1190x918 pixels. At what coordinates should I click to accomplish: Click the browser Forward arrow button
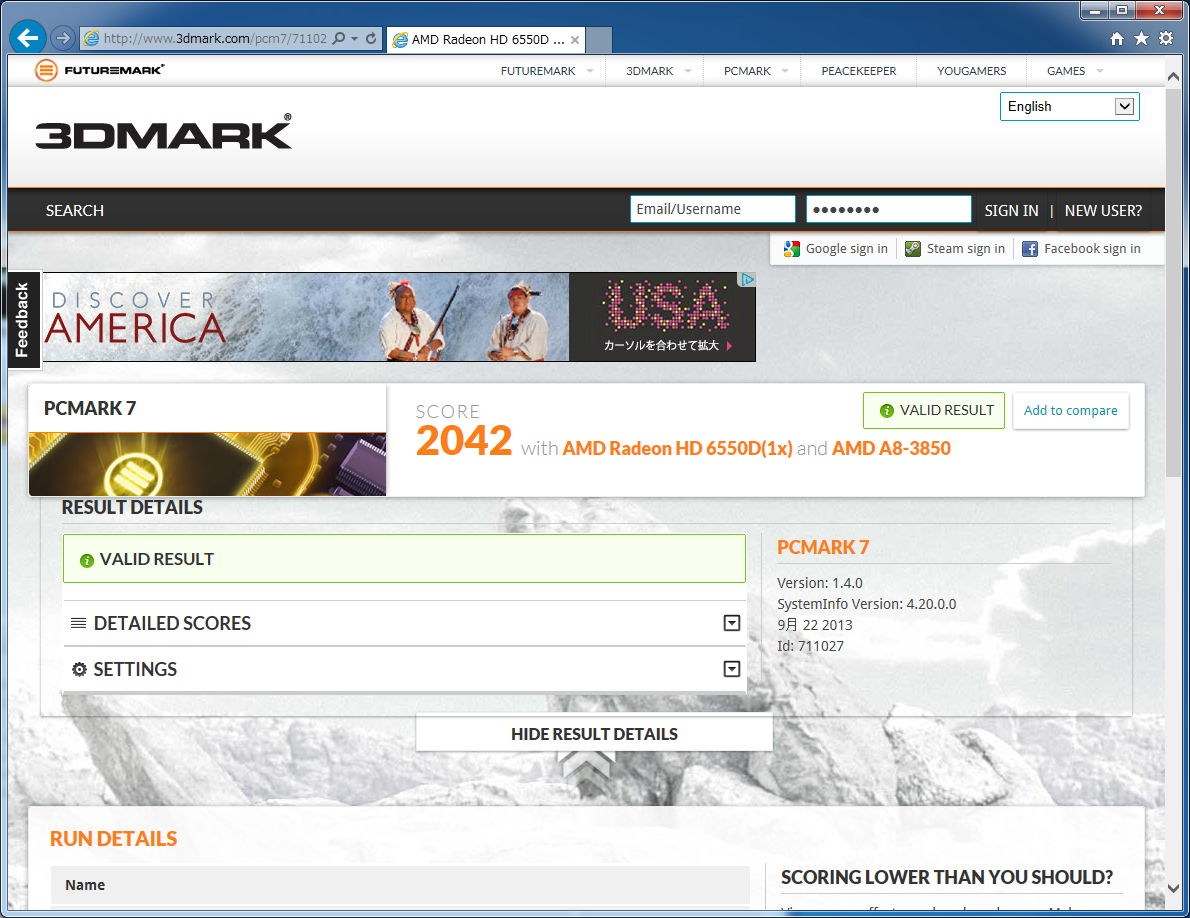coord(63,38)
